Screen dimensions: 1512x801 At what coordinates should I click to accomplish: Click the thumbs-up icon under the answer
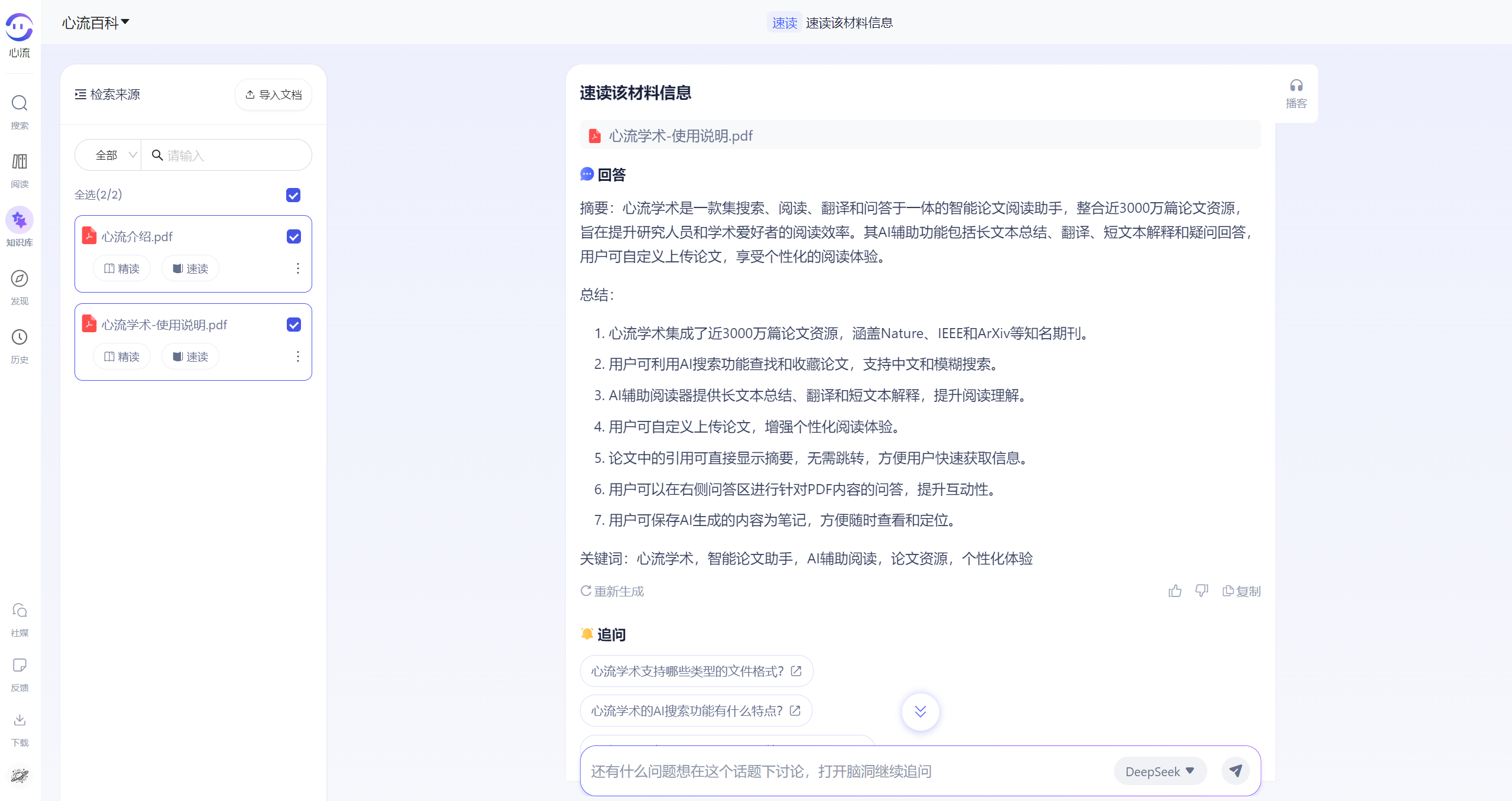(1175, 591)
